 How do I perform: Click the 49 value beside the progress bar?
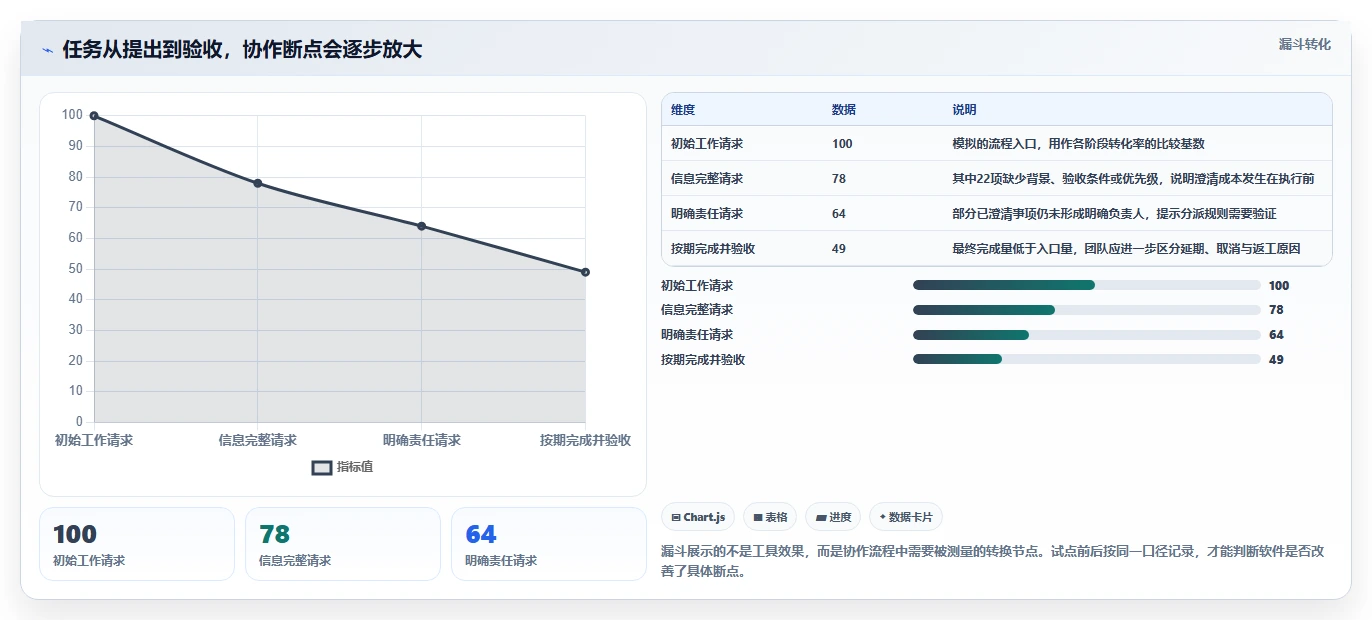click(1276, 359)
